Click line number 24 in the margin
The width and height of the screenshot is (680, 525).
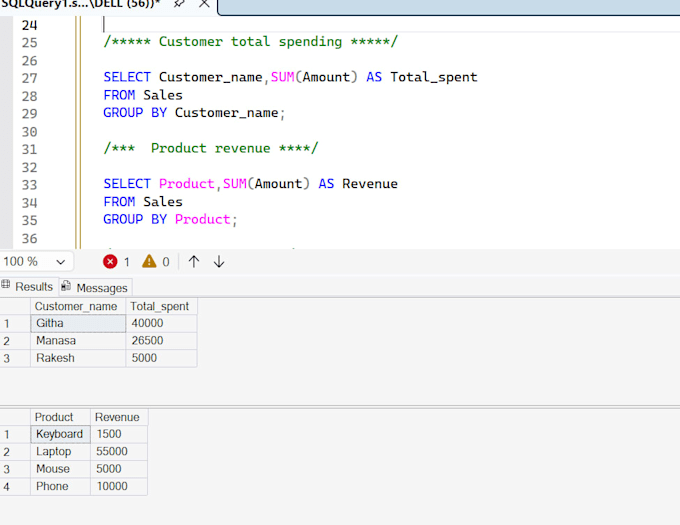pos(29,25)
